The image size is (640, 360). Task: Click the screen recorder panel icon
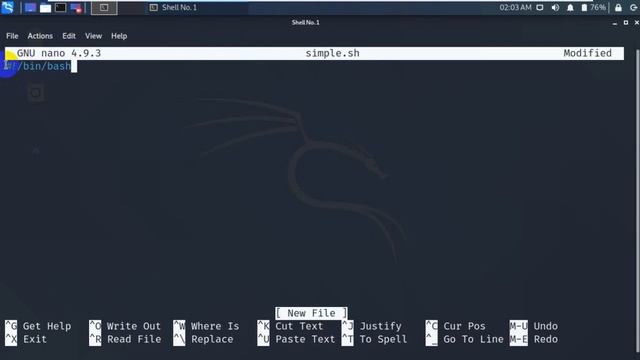(76, 8)
